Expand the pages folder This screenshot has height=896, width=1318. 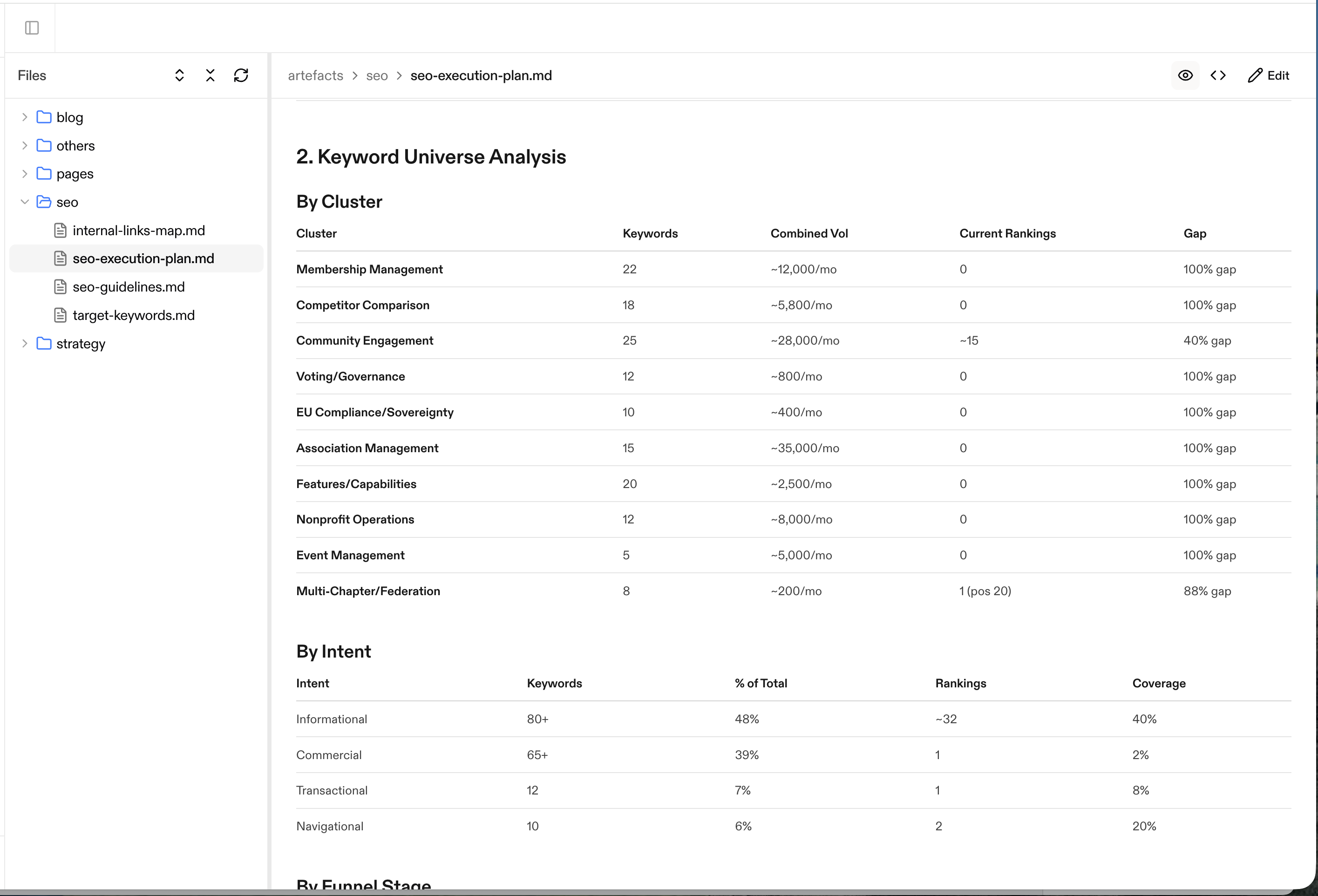[x=24, y=174]
